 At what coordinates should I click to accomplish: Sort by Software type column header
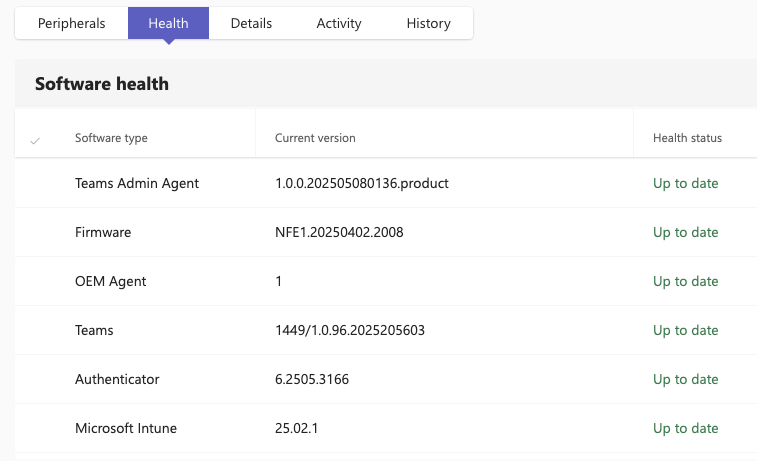(x=111, y=138)
